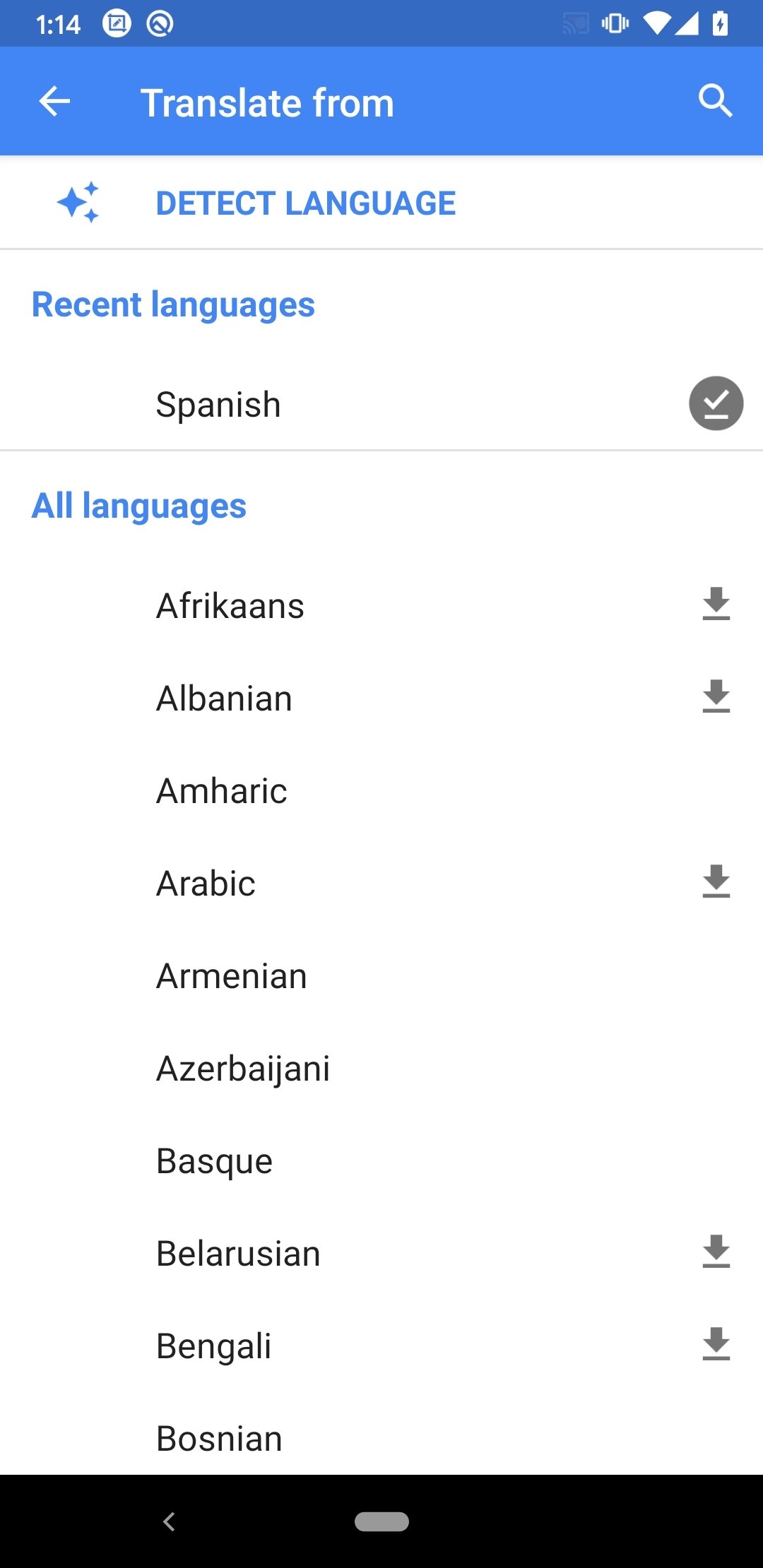Tap the back arrow in header
Image resolution: width=763 pixels, height=1568 pixels.
tap(54, 102)
